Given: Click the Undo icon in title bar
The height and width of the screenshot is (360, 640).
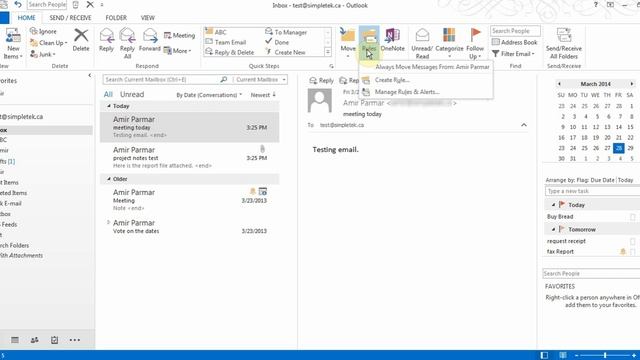Looking at the screenshot, I should pos(18,4).
